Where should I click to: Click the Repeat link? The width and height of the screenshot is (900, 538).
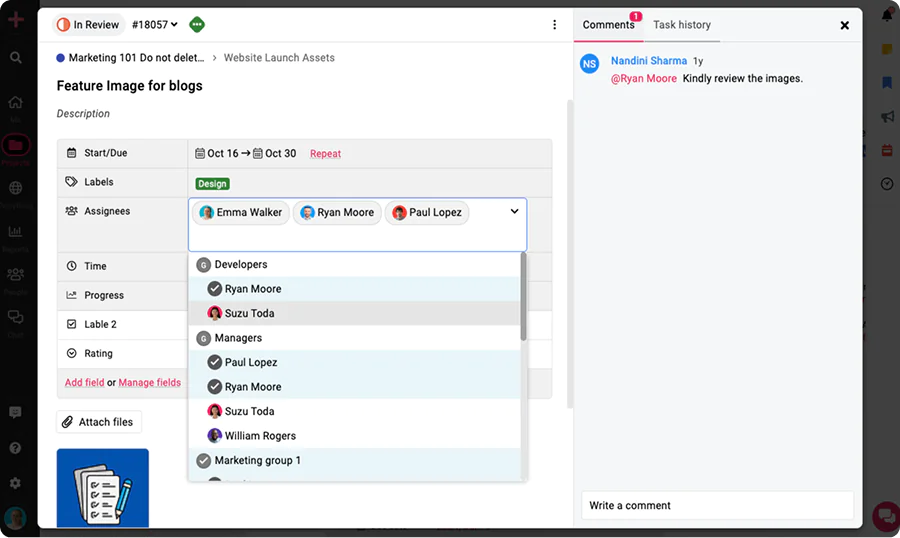[x=325, y=153]
